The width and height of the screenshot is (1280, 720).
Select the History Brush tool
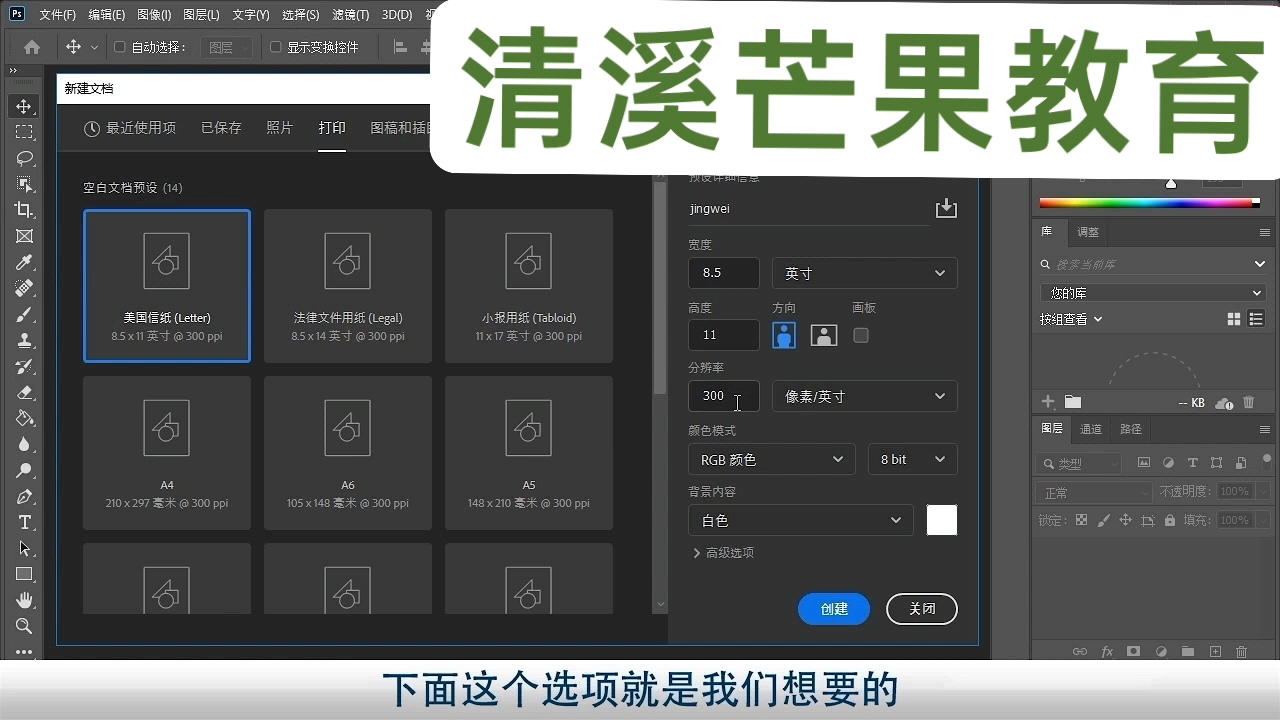coord(24,366)
